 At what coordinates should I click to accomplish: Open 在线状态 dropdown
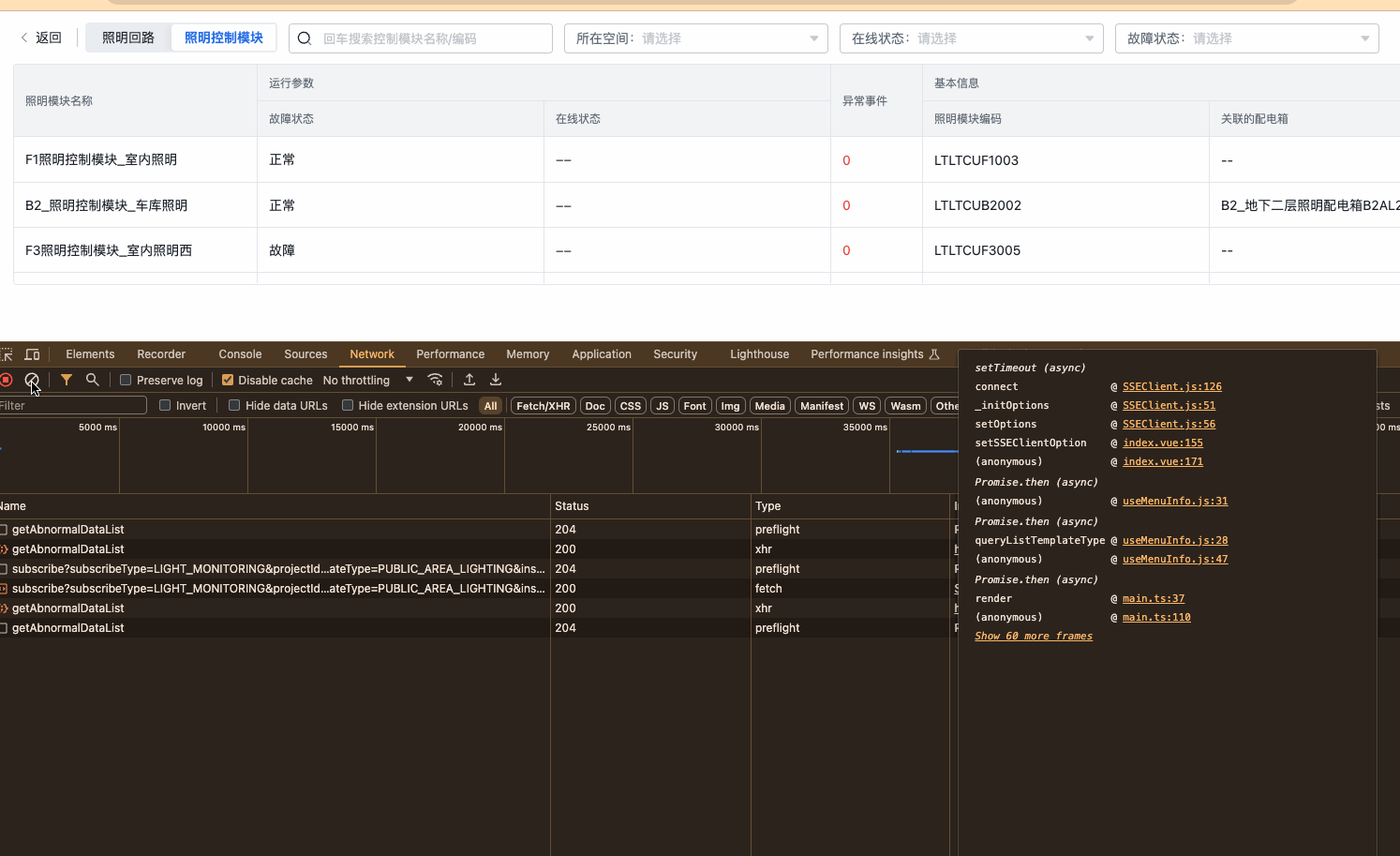pos(972,38)
